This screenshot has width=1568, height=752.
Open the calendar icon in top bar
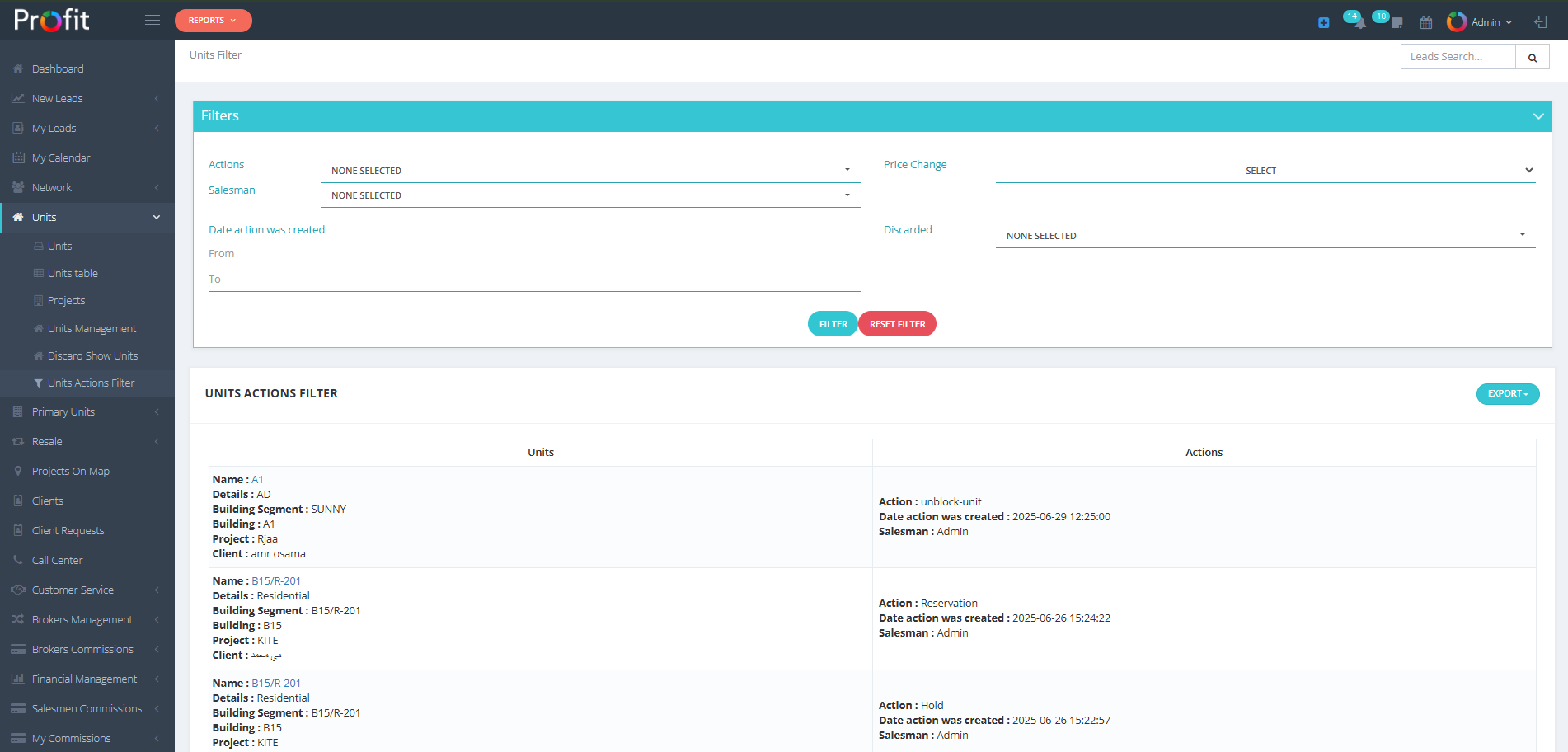point(1426,23)
